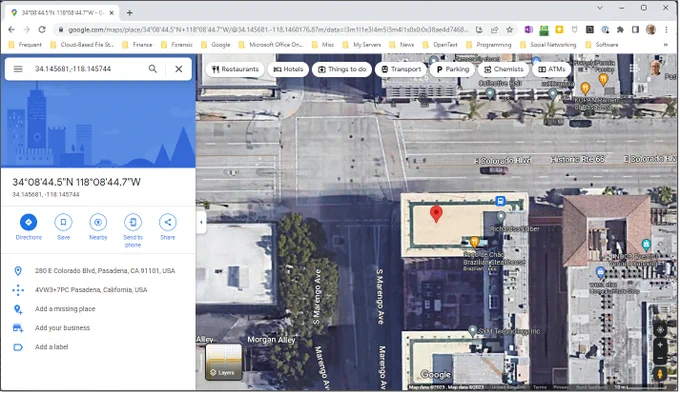Viewport: 680px width, 394px height.
Task: Open the Social Networking bookmarks folder
Action: pos(548,45)
